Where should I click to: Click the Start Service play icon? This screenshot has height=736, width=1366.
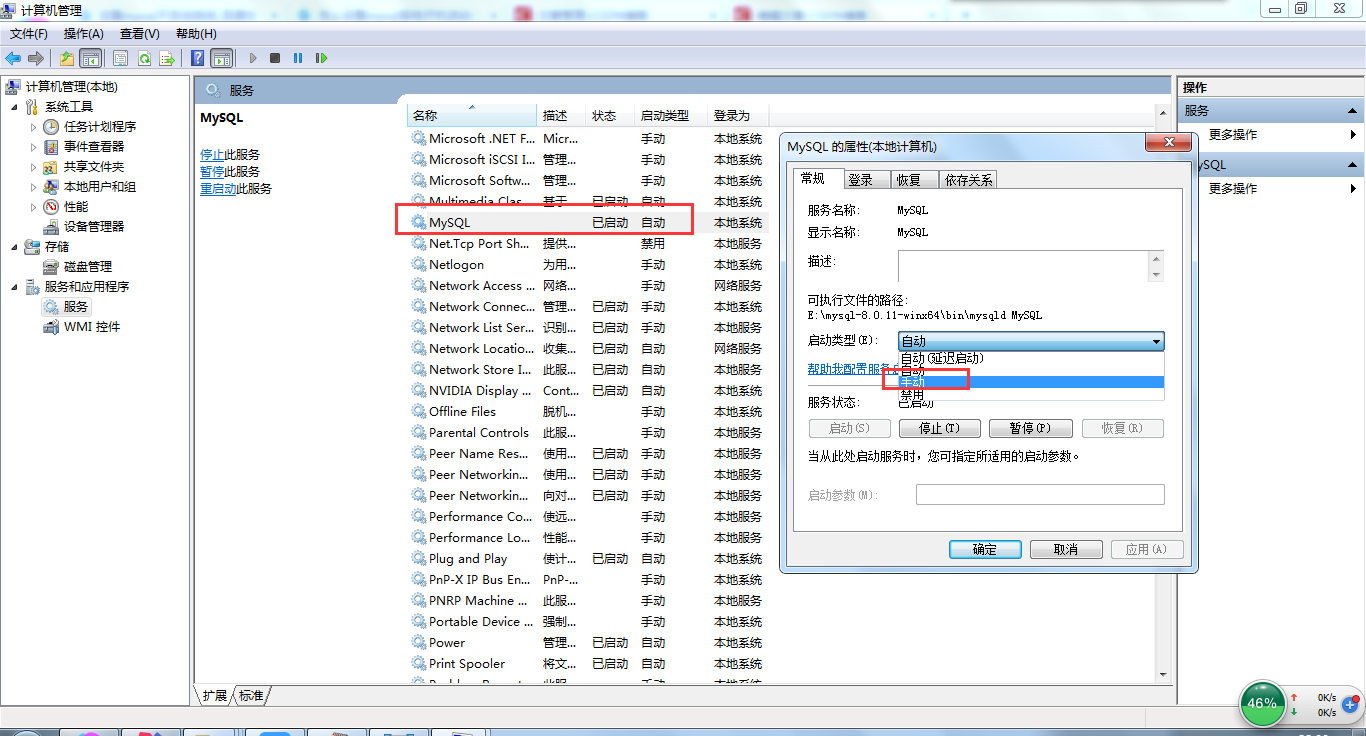click(x=253, y=58)
